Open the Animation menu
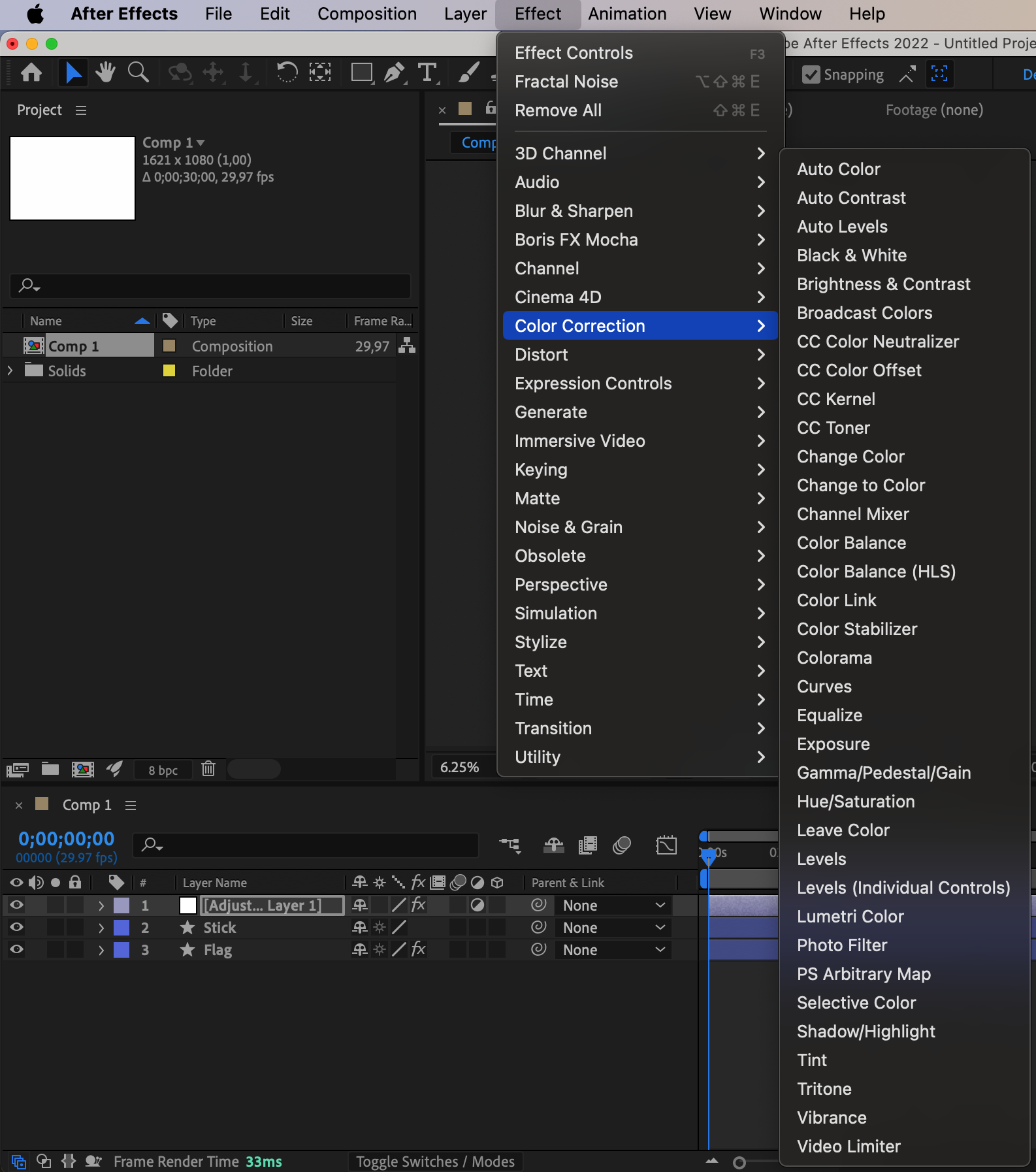 click(x=627, y=14)
